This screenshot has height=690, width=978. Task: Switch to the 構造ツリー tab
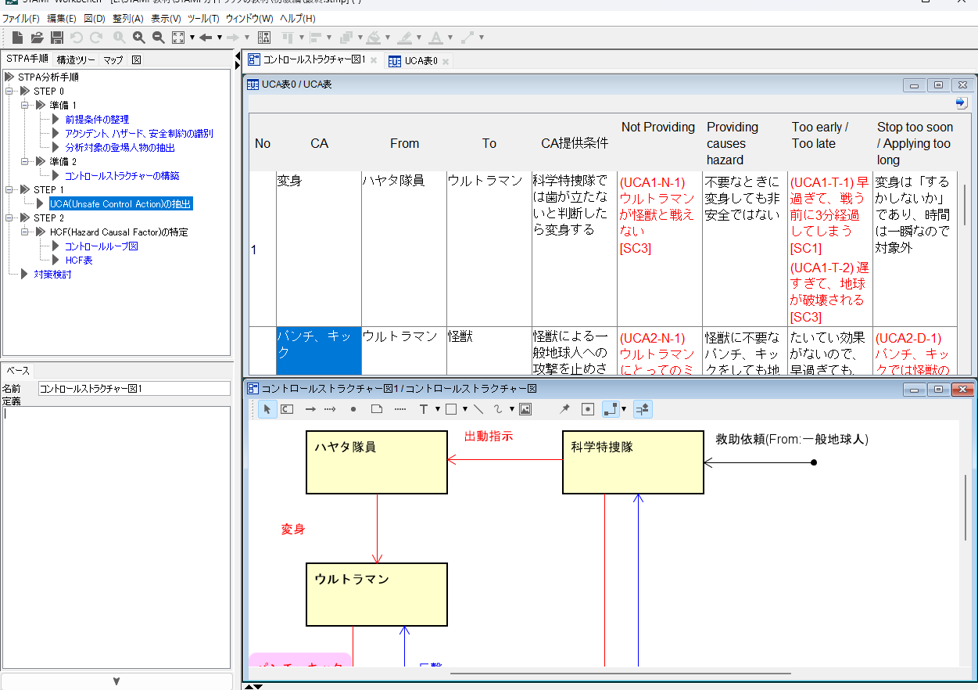pyautogui.click(x=75, y=60)
